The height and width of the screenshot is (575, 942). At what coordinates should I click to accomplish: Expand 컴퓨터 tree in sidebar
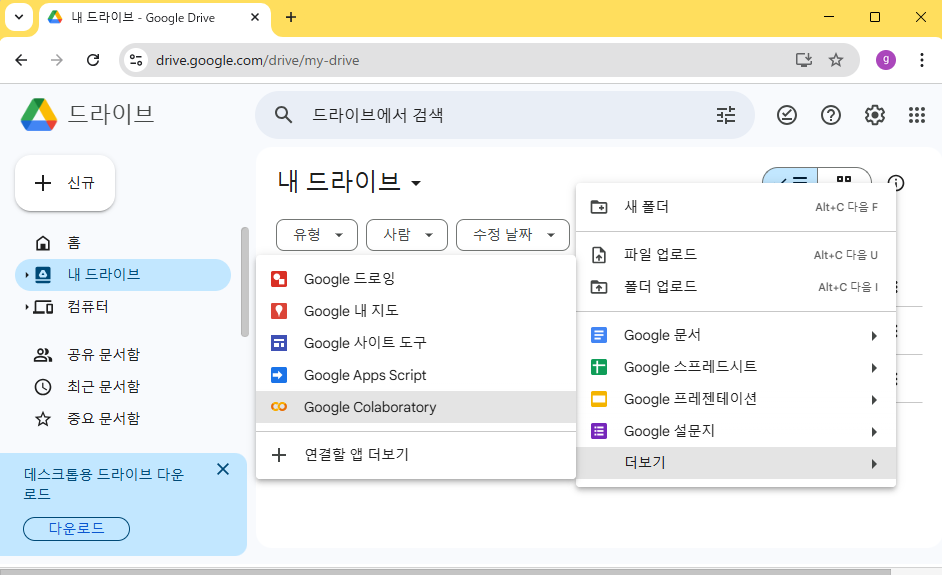coord(26,307)
